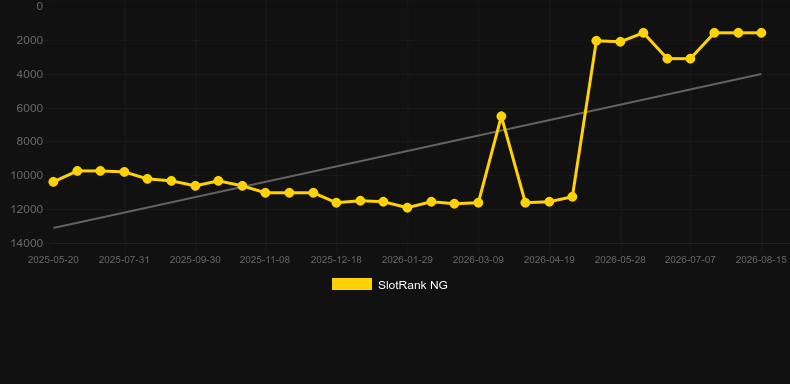Screen dimensions: 790x384
Task: Select the data point above 2025-11-08
Action: pyautogui.click(x=266, y=193)
